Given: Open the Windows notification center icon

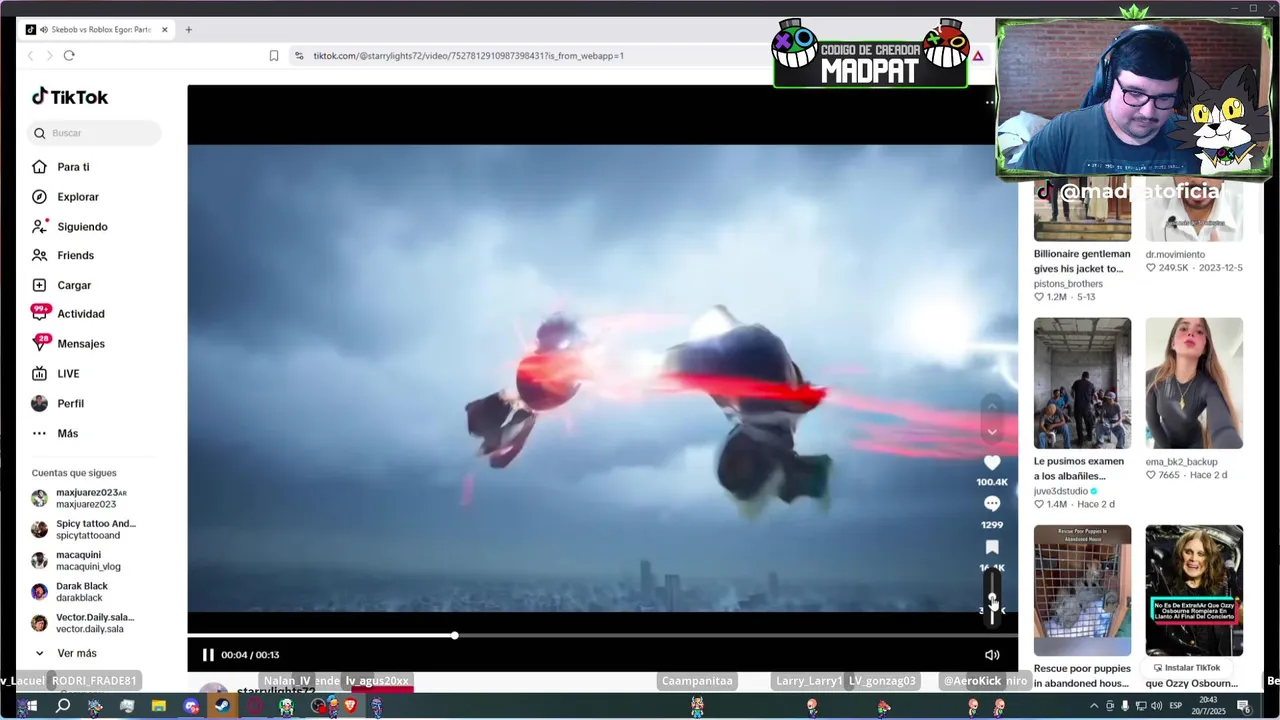Looking at the screenshot, I should click(1243, 706).
